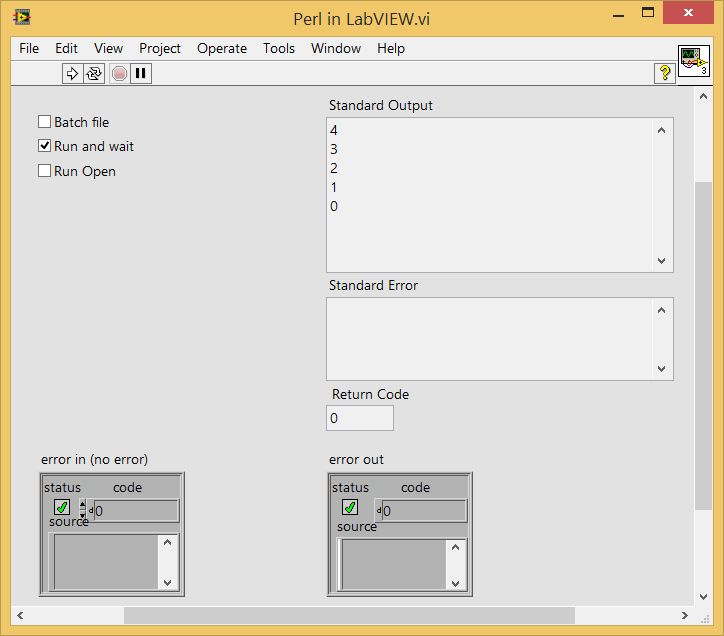Image resolution: width=724 pixels, height=636 pixels.
Task: Click the Abort Execution stop button
Action: coord(120,73)
